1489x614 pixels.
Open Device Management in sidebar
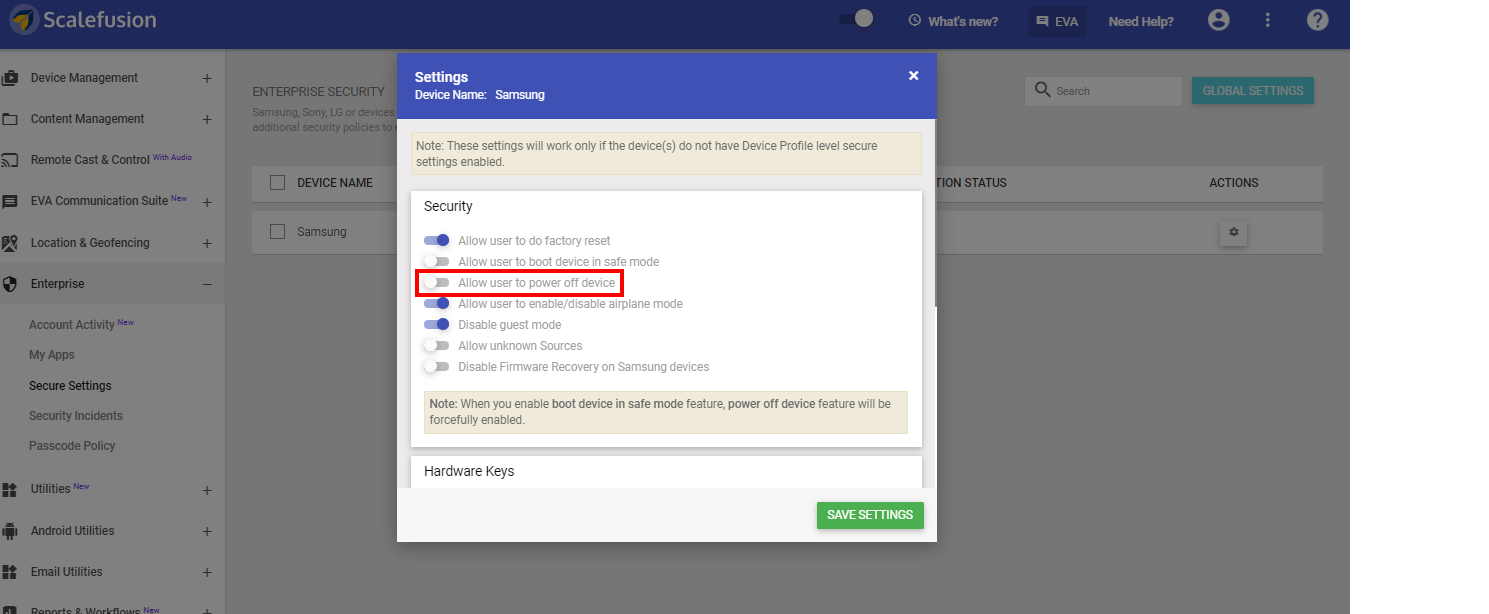pos(84,78)
